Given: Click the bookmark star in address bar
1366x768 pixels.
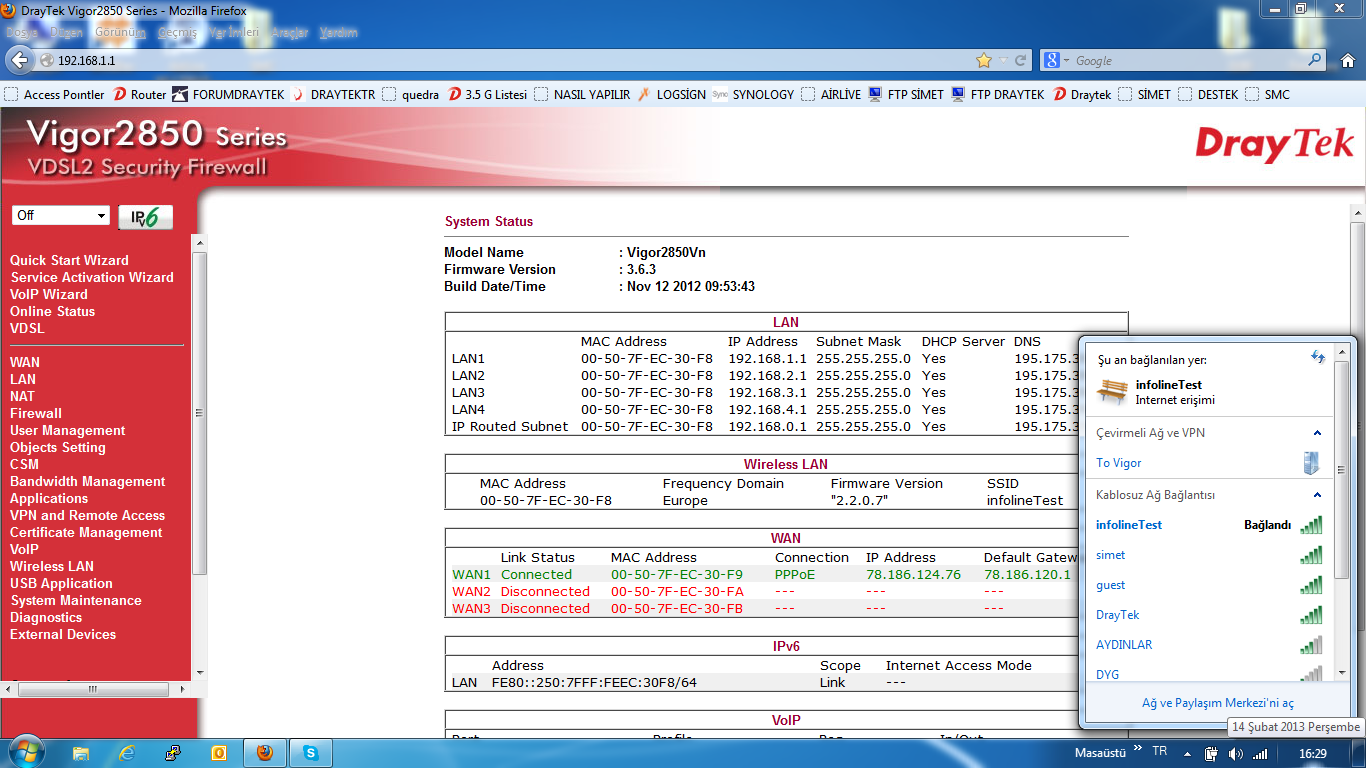Looking at the screenshot, I should (x=984, y=60).
